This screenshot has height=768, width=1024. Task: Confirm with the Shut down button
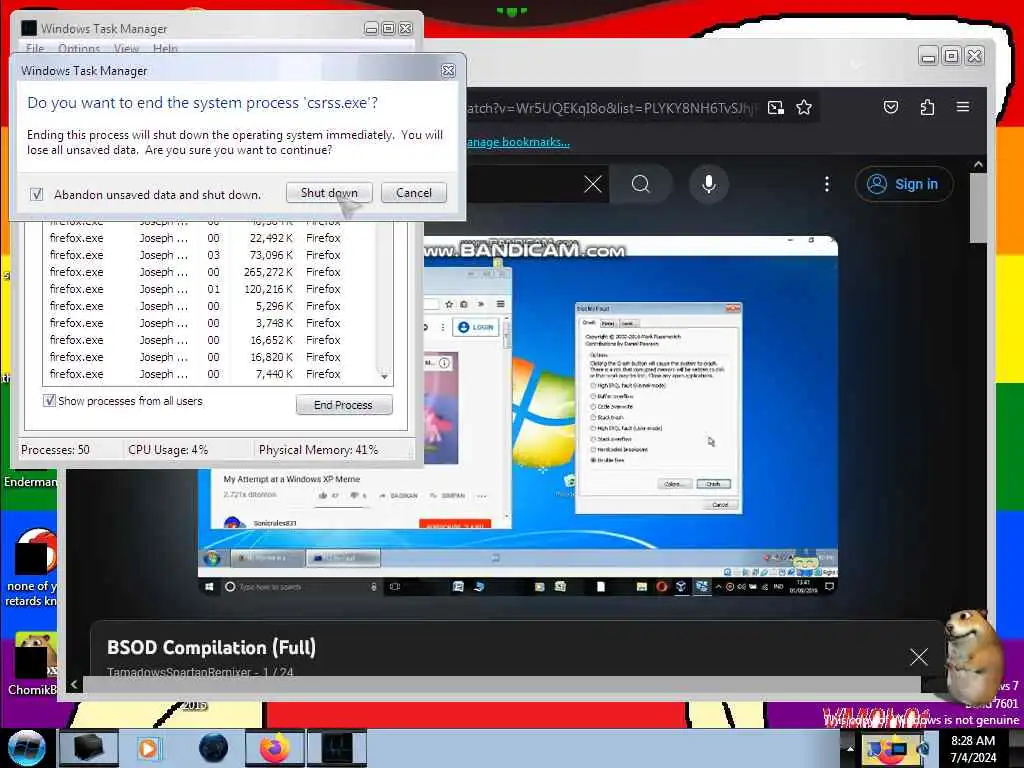tap(329, 193)
